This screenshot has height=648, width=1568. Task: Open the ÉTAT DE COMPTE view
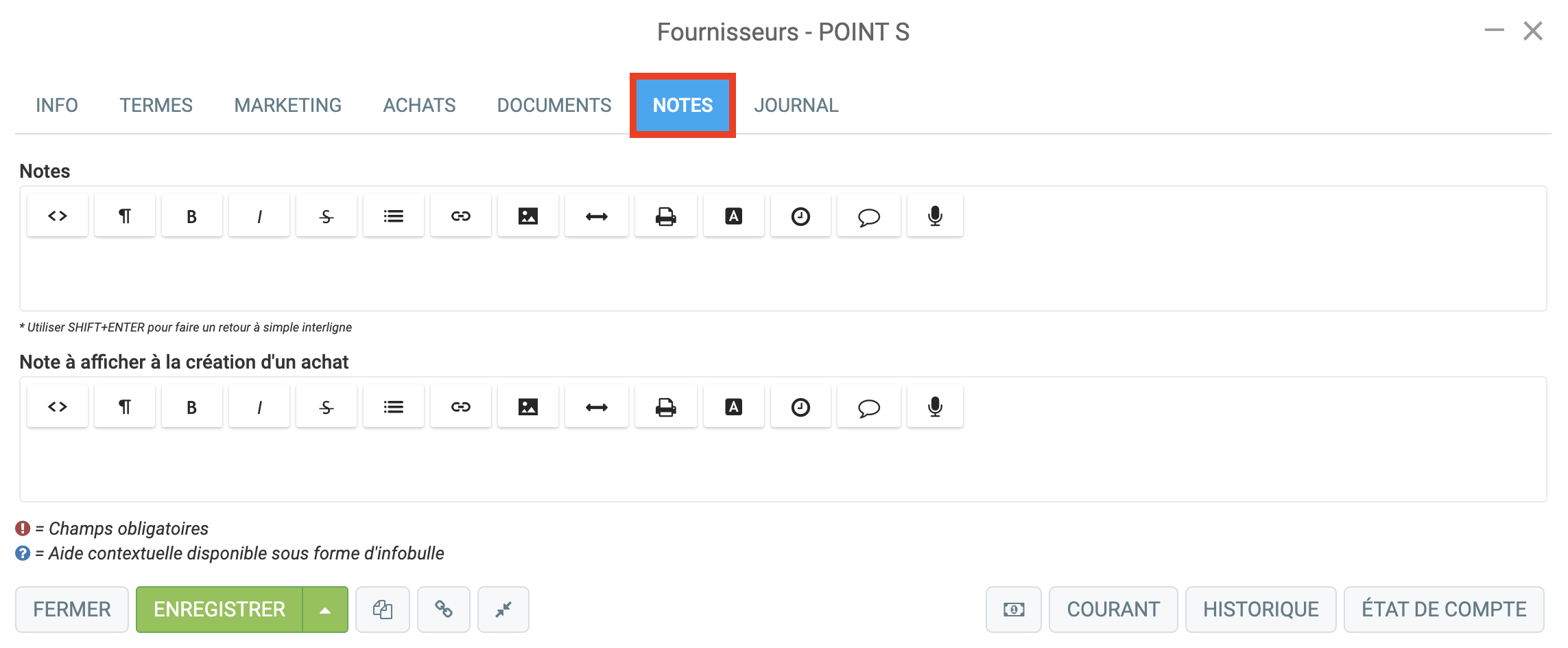pos(1444,610)
